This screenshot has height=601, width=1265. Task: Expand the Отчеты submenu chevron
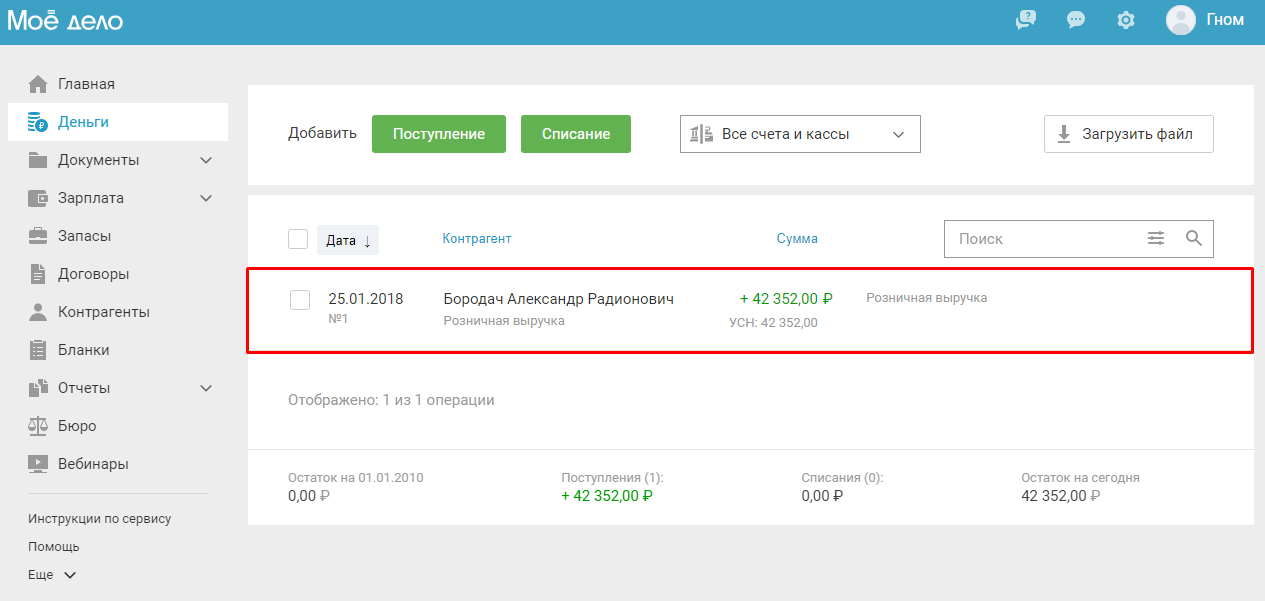coord(206,388)
